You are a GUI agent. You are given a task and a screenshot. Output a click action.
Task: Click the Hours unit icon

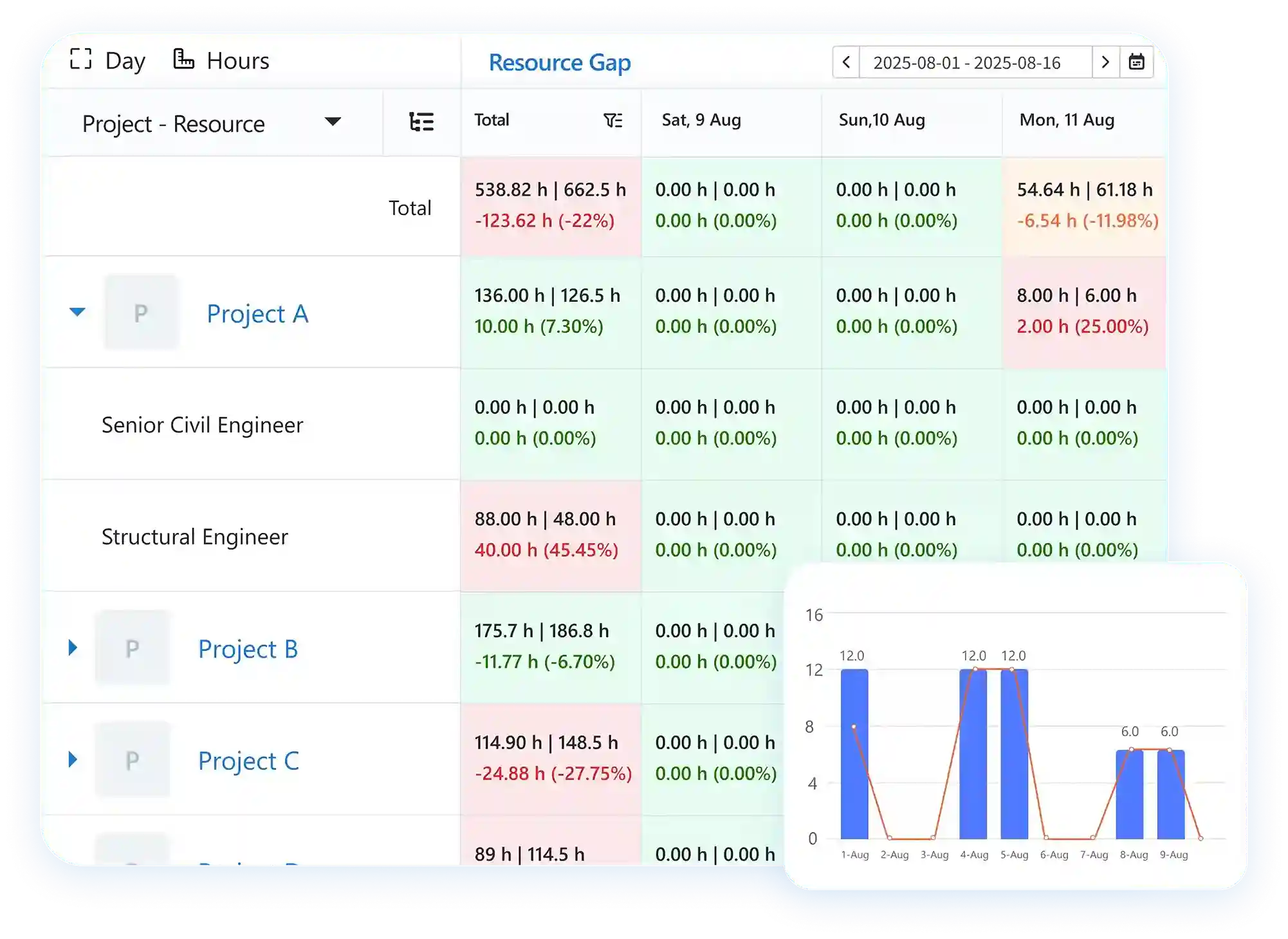(x=183, y=59)
